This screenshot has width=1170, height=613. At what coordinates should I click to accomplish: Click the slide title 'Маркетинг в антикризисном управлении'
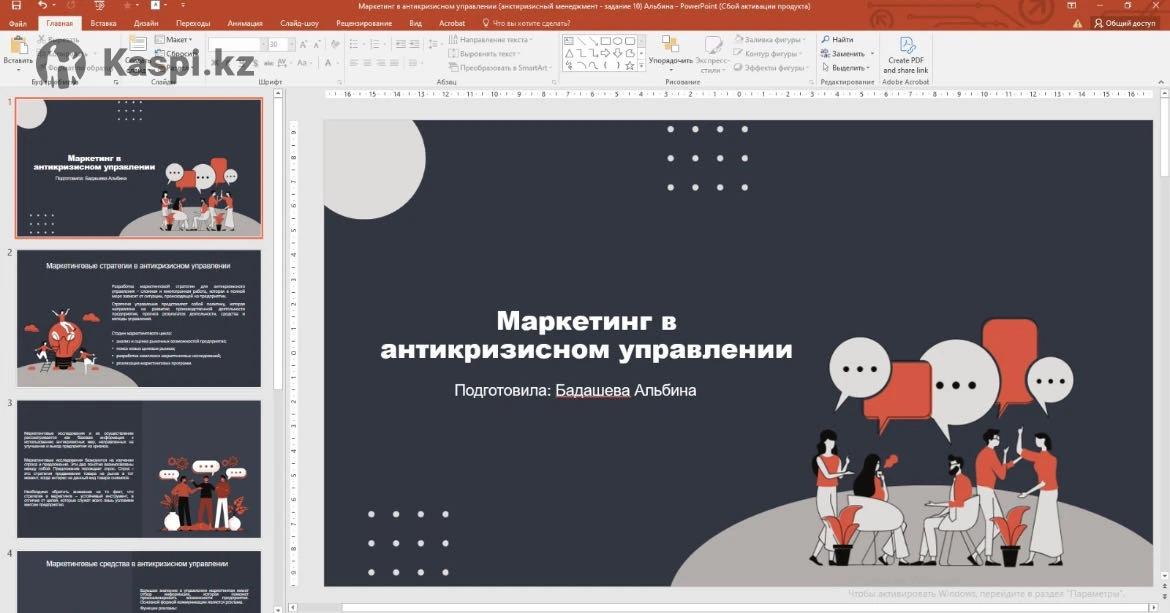[x=586, y=335]
